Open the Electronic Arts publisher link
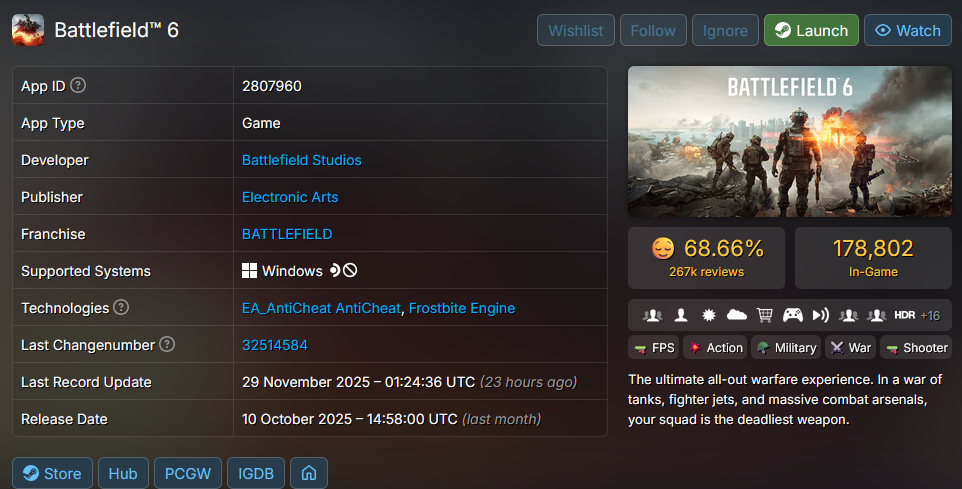Image resolution: width=962 pixels, height=489 pixels. [x=290, y=197]
